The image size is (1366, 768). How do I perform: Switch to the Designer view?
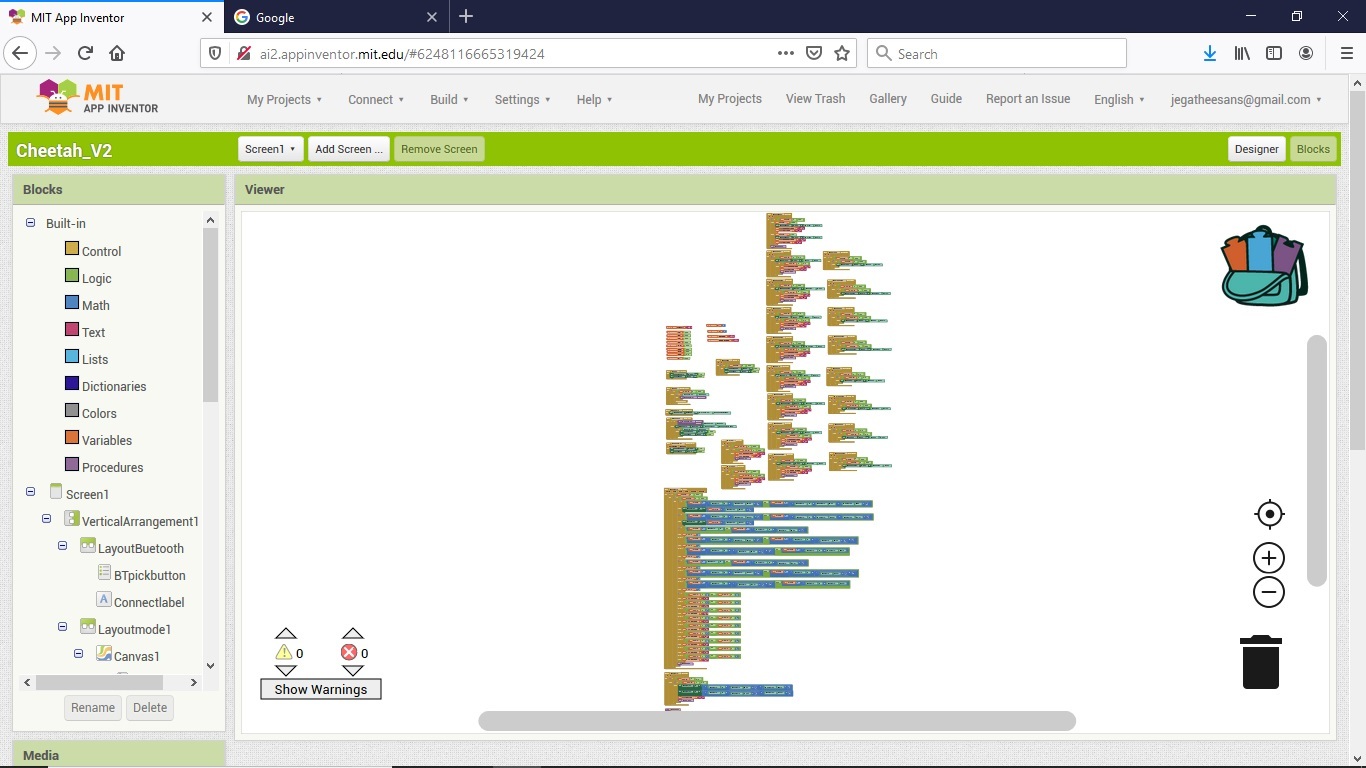(x=1256, y=149)
